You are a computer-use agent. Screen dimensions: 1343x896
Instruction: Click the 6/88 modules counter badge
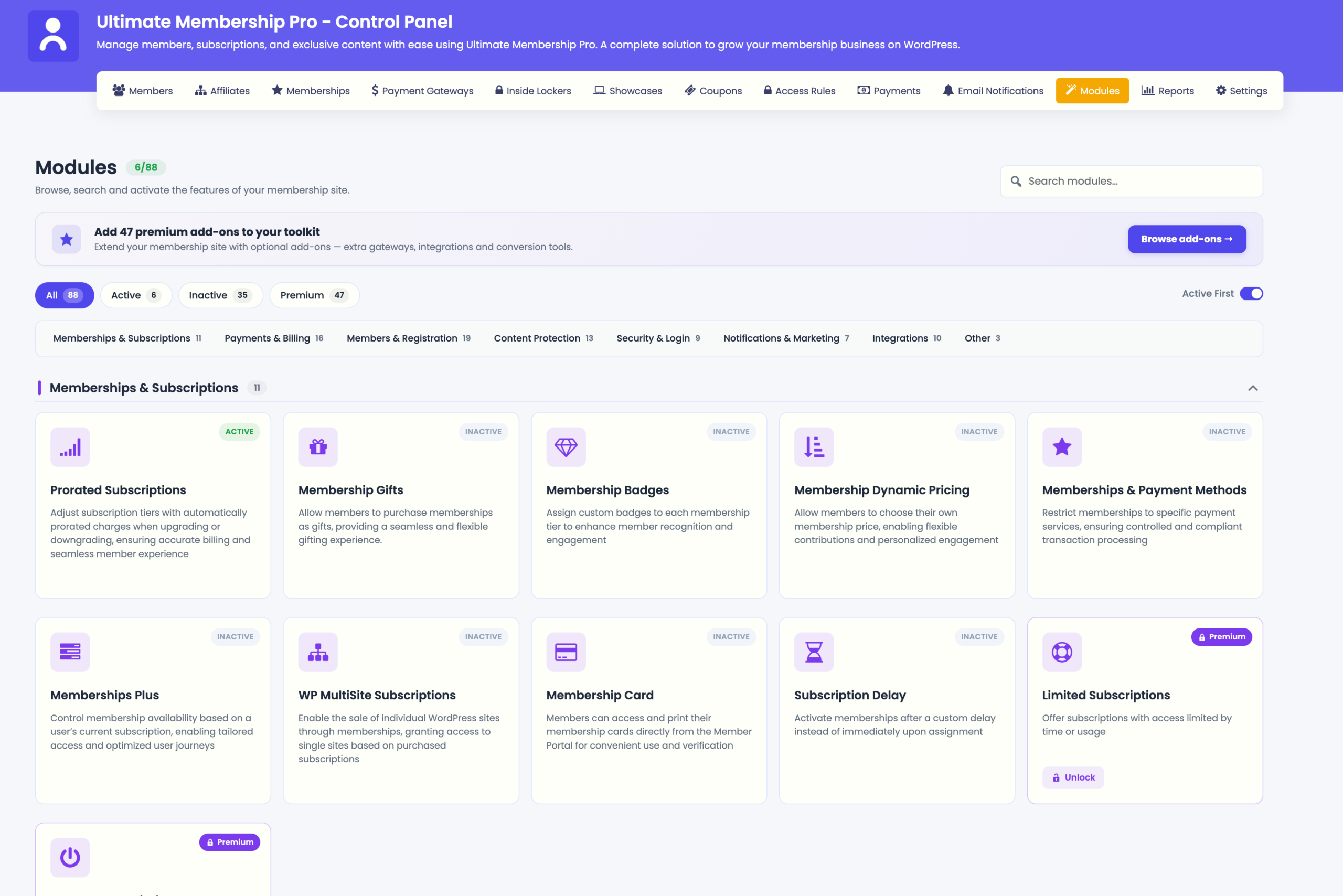coord(146,167)
